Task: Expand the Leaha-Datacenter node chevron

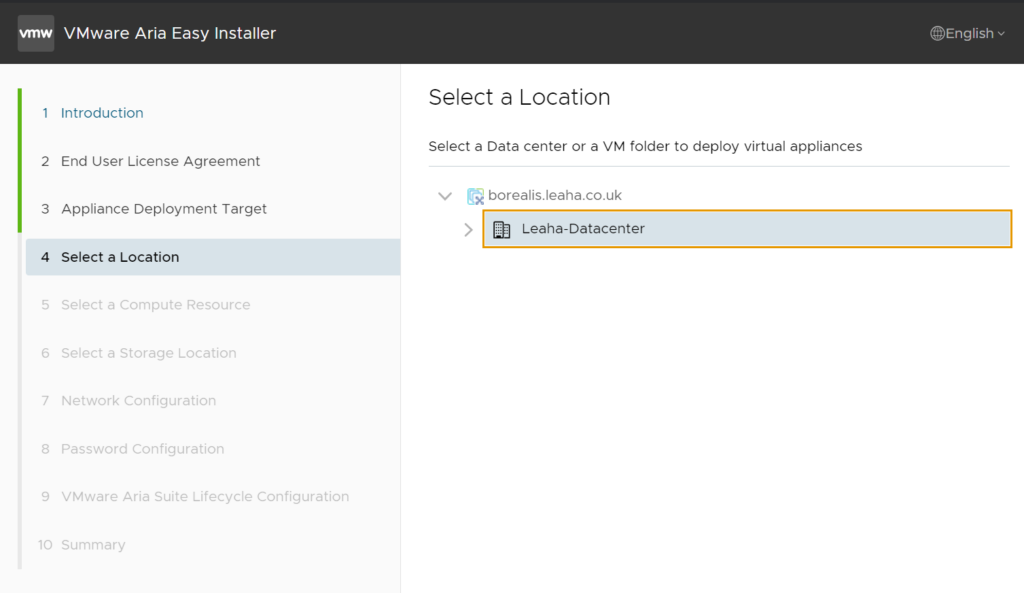Action: (468, 229)
